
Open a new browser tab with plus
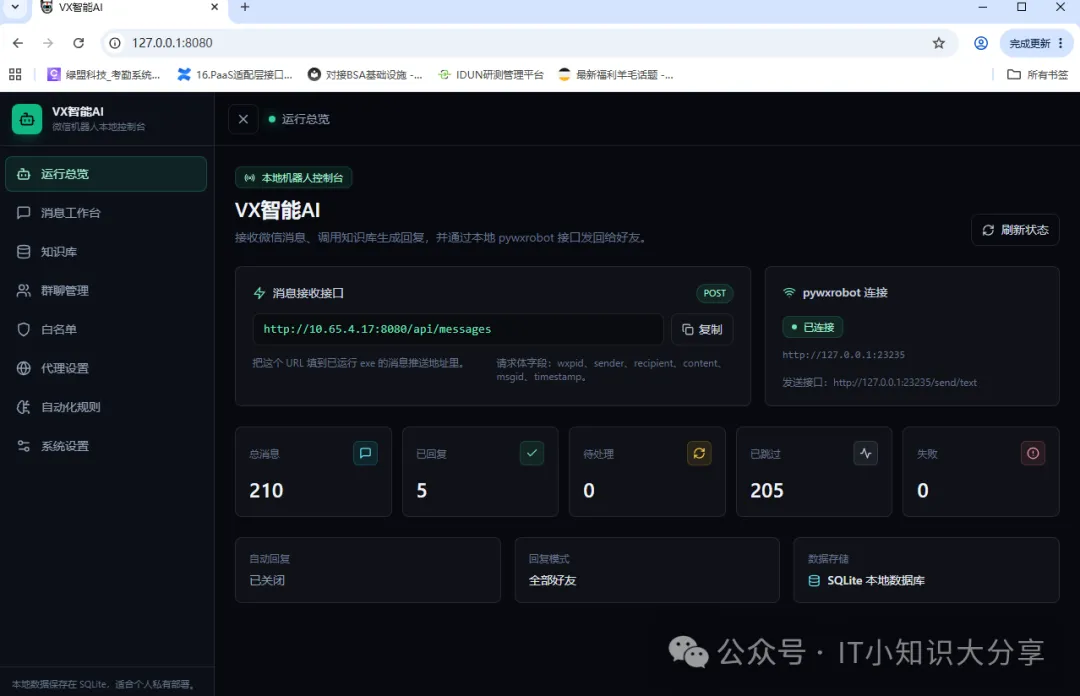[x=245, y=7]
